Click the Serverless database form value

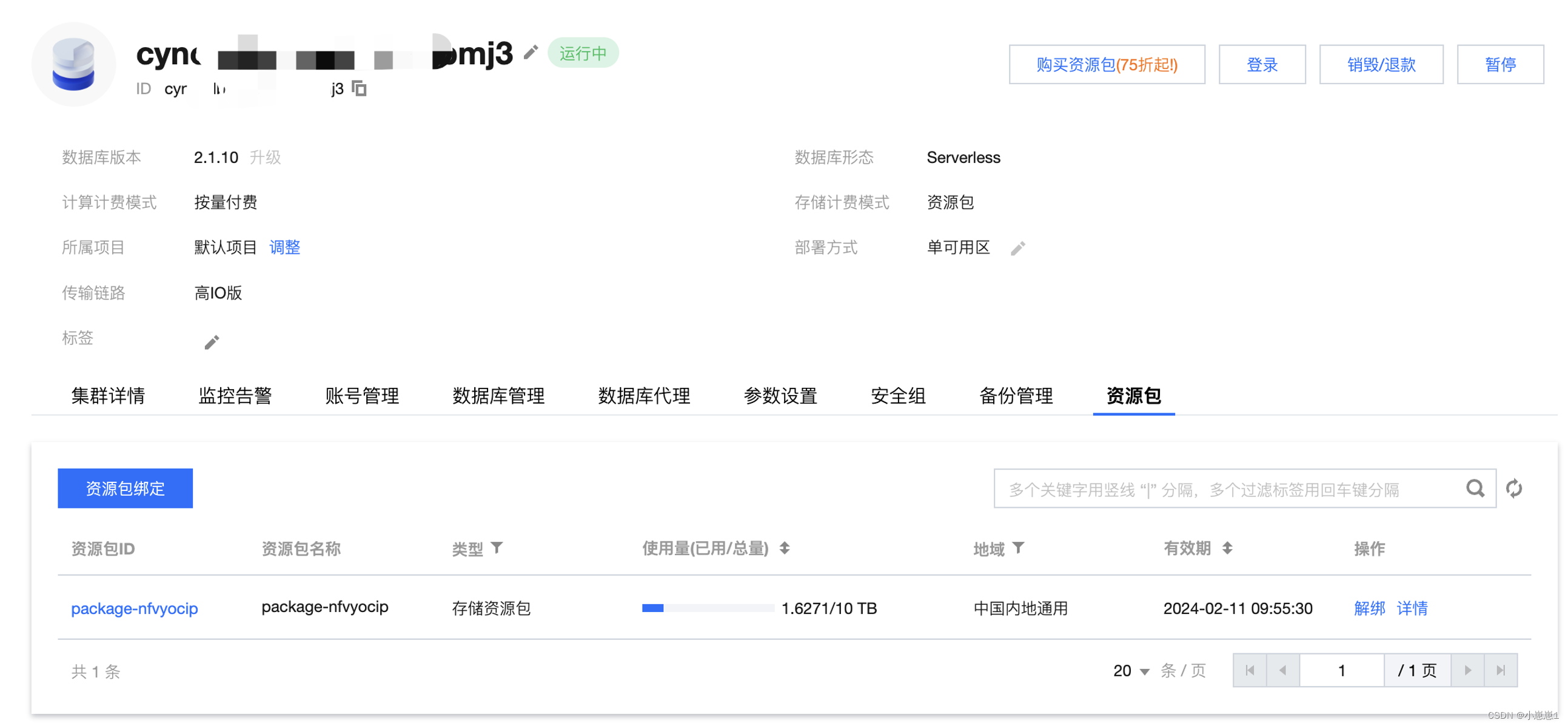click(963, 158)
